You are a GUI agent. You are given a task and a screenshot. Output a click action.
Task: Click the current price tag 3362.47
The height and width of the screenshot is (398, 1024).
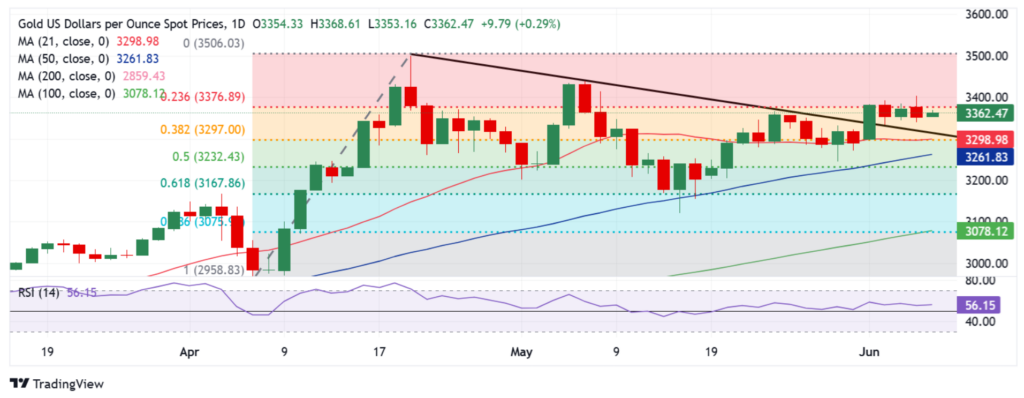tap(985, 112)
